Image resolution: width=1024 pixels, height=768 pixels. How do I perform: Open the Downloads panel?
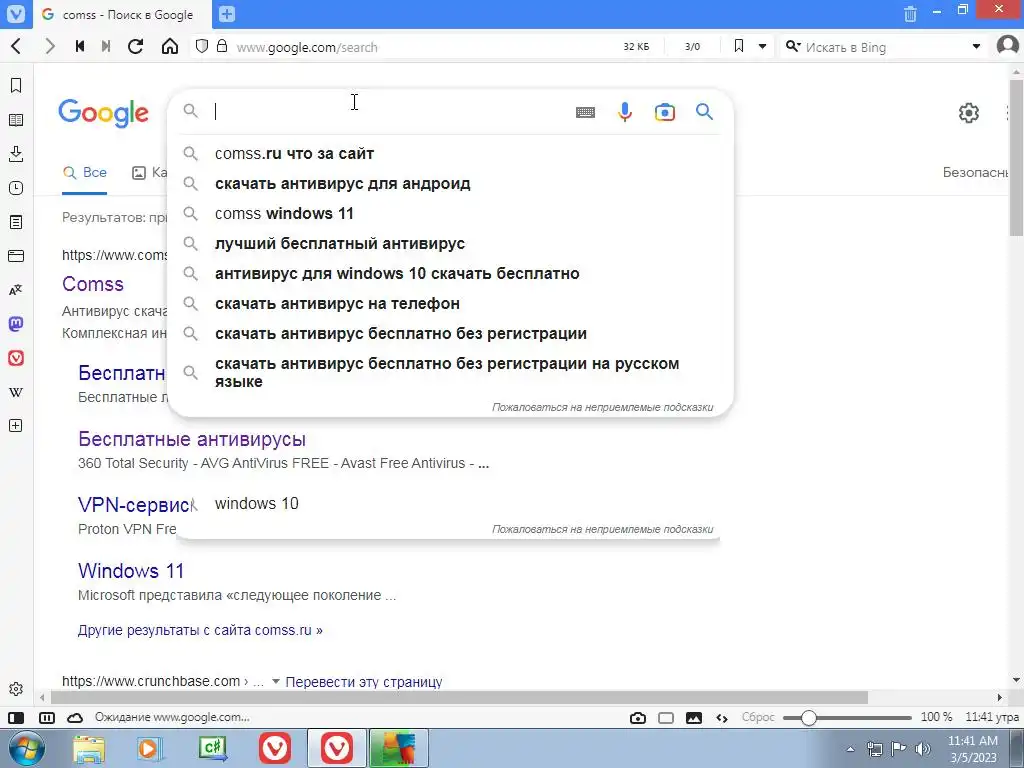[x=16, y=154]
